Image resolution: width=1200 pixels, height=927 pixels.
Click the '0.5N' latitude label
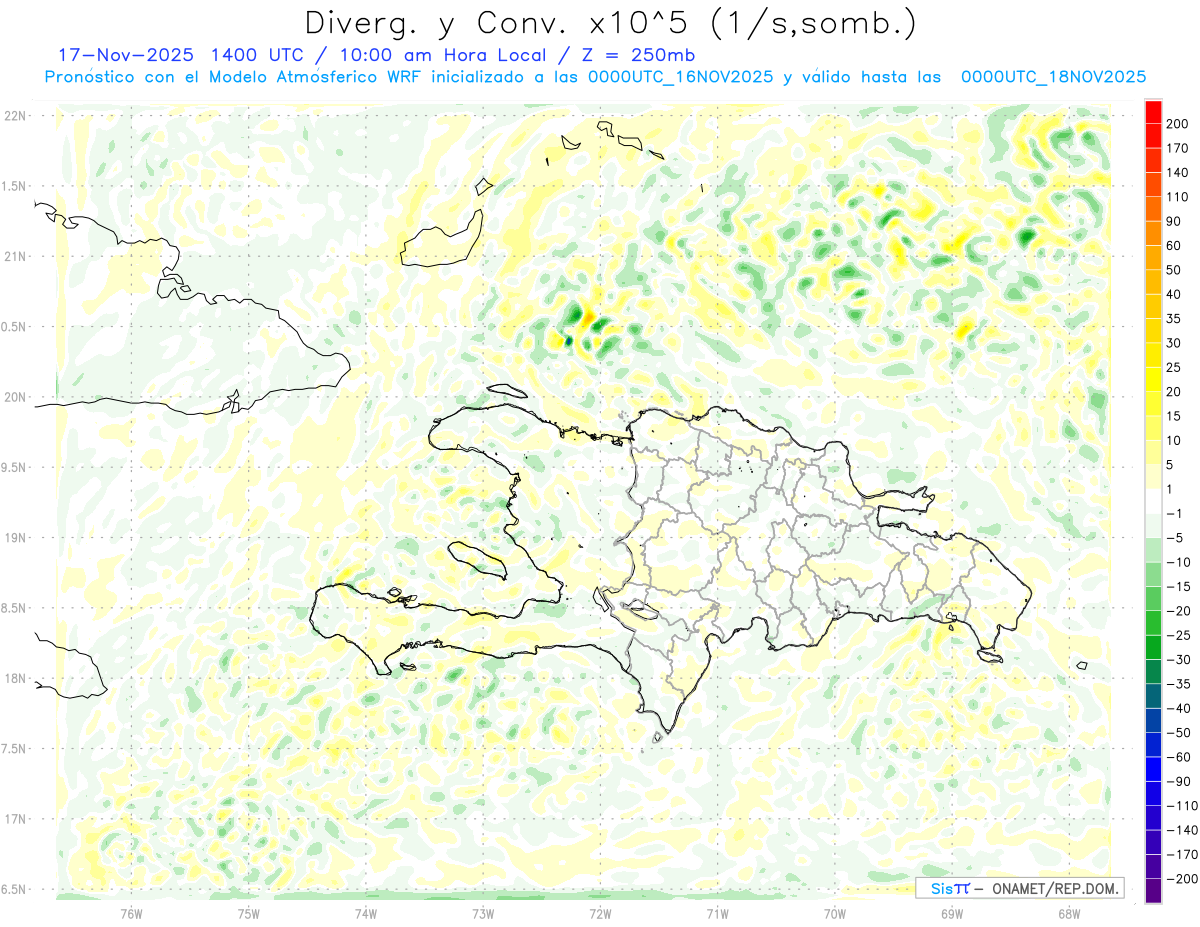point(12,327)
